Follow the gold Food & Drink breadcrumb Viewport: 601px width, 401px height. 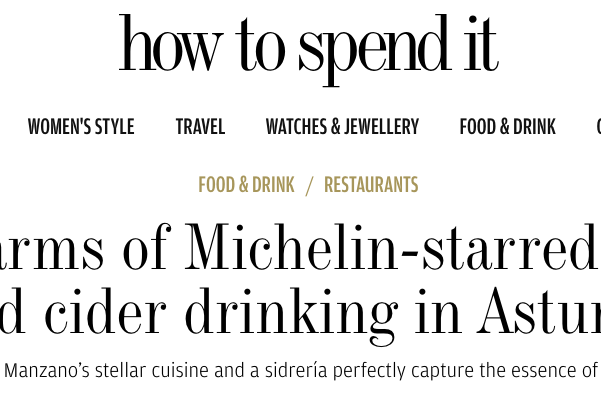click(246, 185)
